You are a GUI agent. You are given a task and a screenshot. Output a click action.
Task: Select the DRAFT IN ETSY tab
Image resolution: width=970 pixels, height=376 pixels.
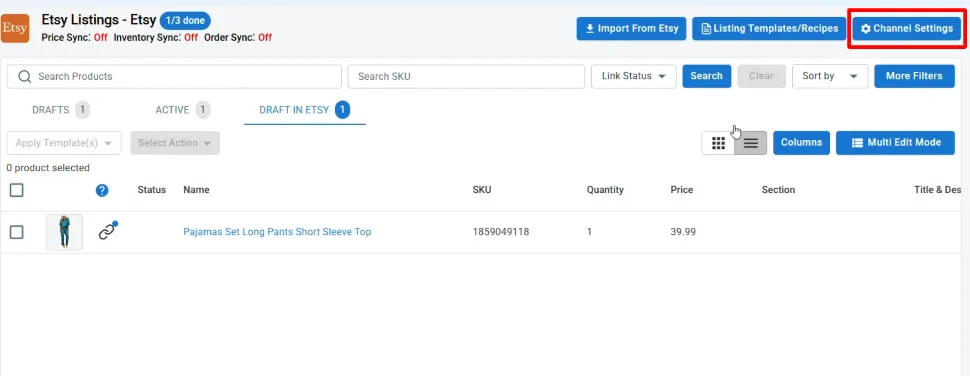point(305,110)
